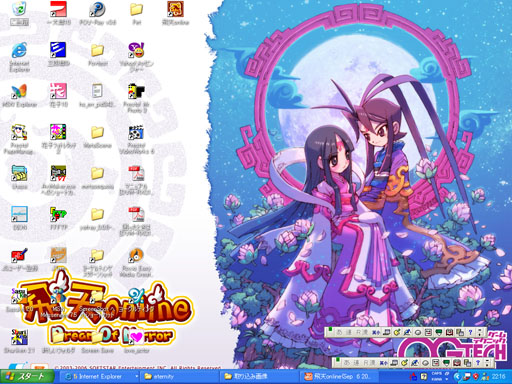The height and width of the screenshot is (384, 512).
Task: Open the DION desktop shortcut
Action: pos(19,214)
